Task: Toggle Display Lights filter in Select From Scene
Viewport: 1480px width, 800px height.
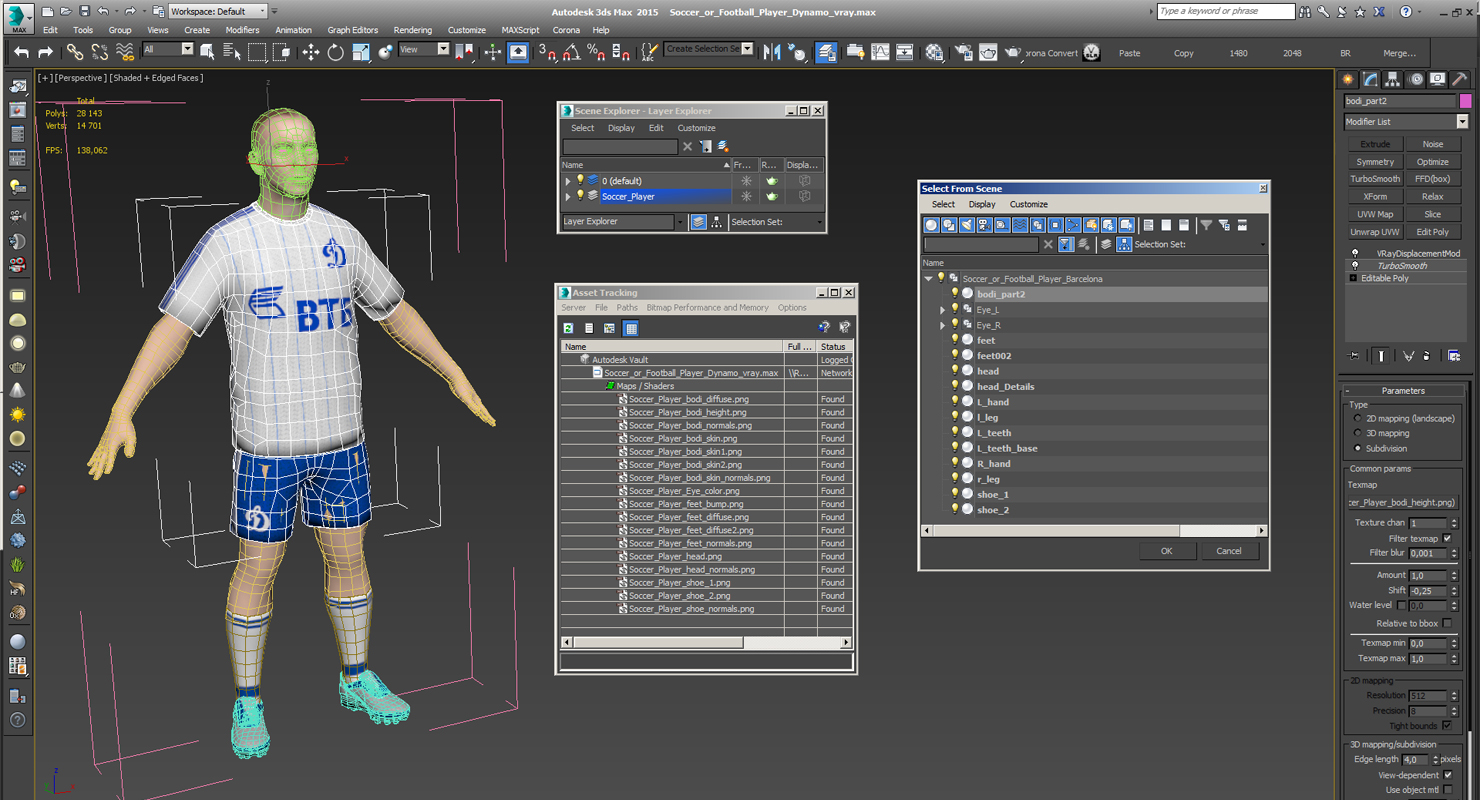Action: (966, 225)
